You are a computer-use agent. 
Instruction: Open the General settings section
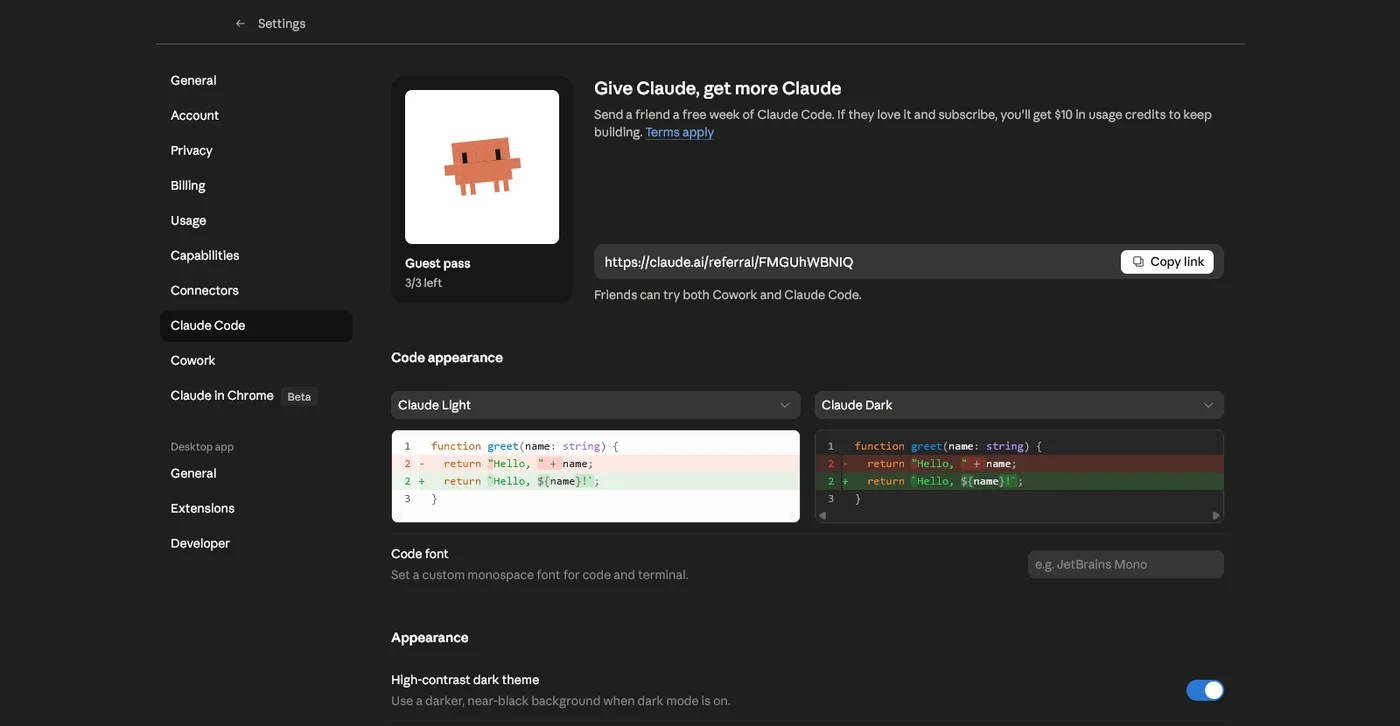[256, 80]
